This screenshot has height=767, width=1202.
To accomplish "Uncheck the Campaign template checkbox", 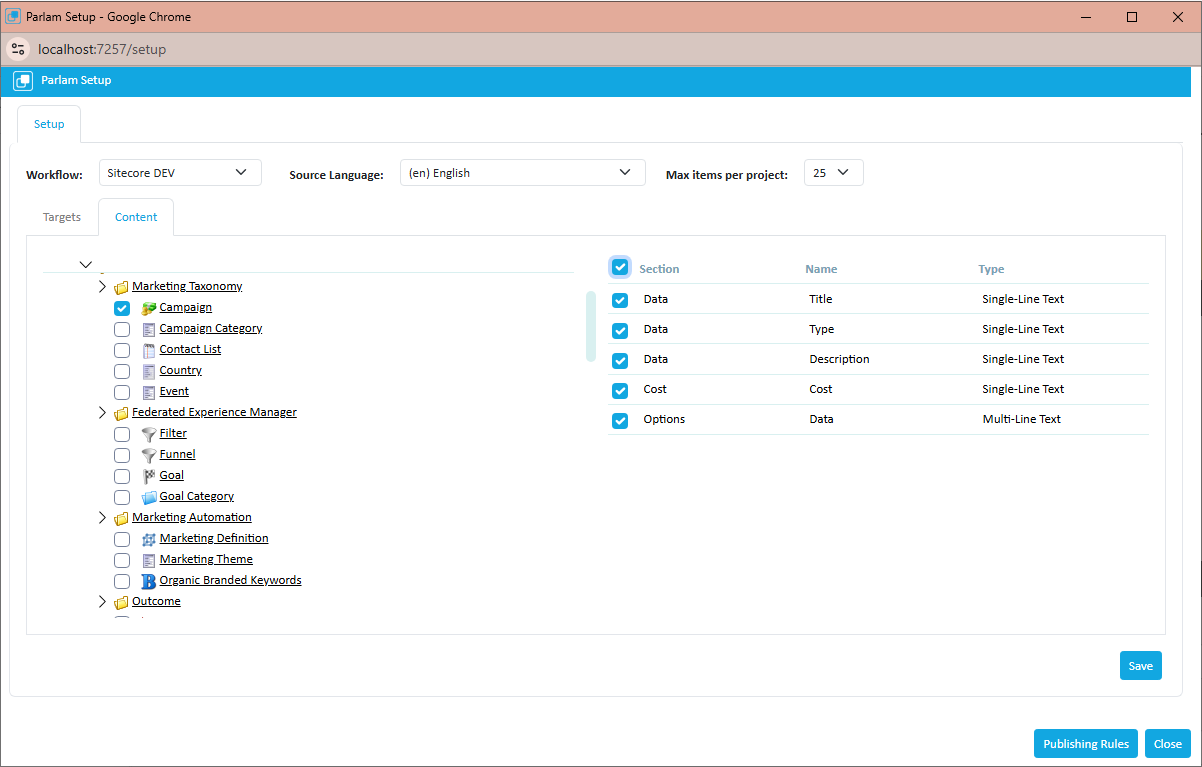I will [121, 308].
